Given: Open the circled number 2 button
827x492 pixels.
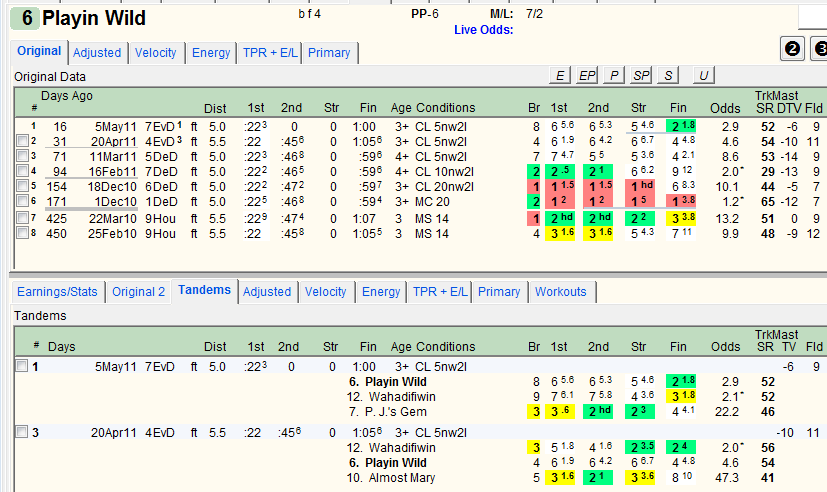Looking at the screenshot, I should [x=792, y=49].
